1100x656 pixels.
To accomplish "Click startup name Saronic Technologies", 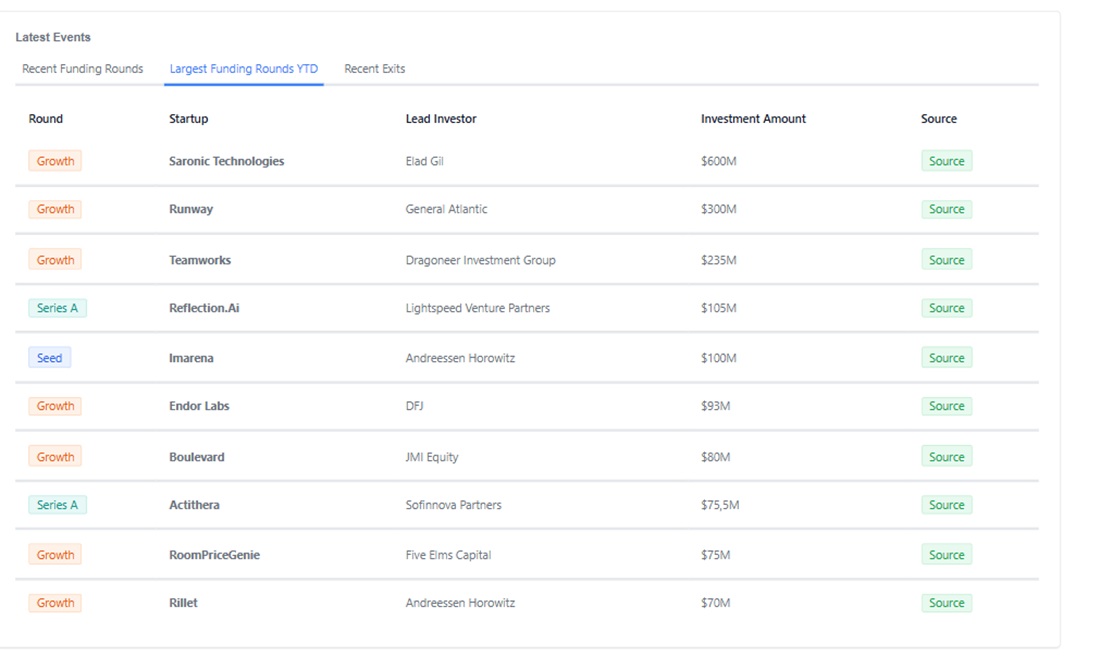I will 227,161.
